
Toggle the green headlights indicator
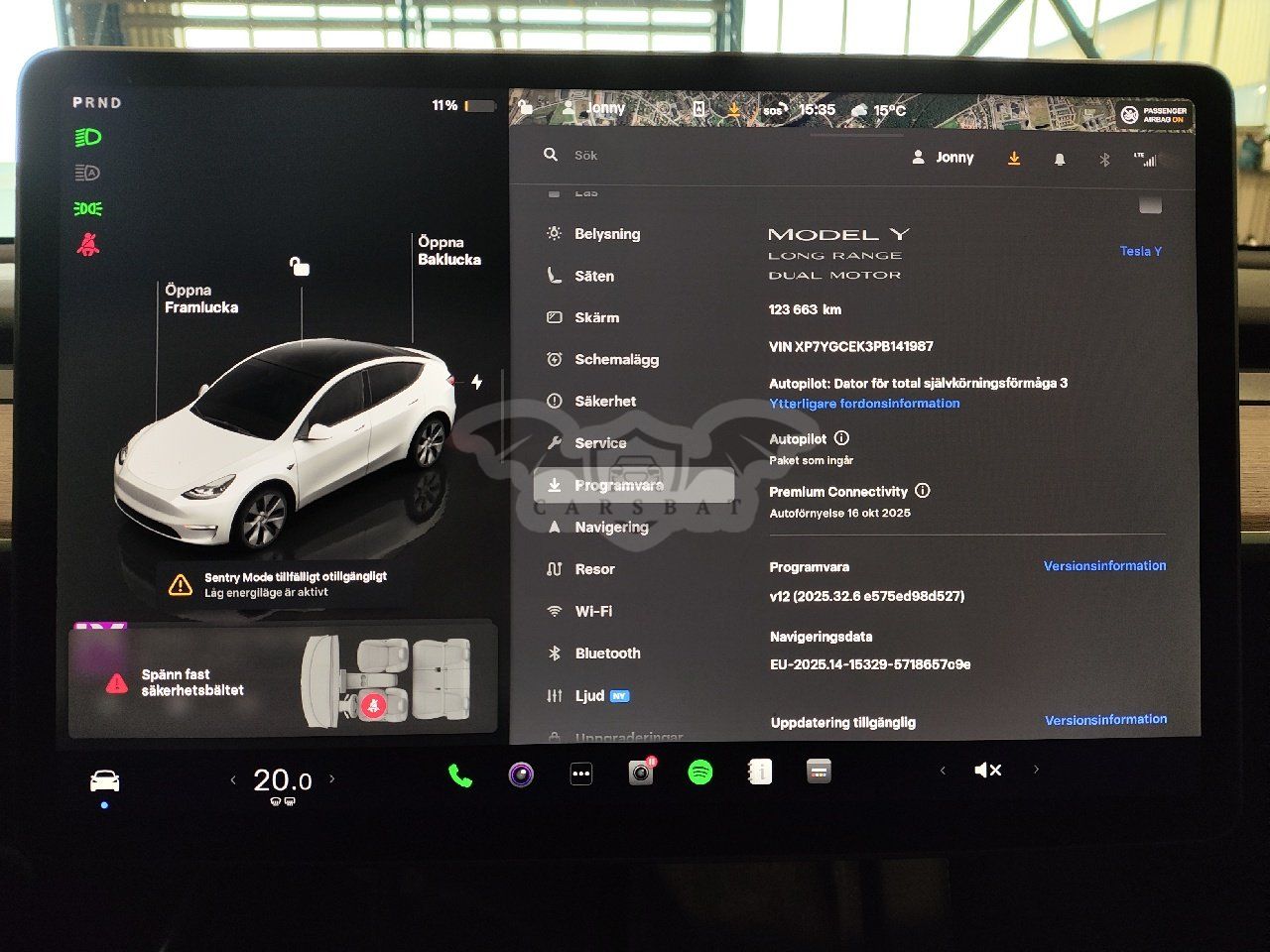(88, 137)
